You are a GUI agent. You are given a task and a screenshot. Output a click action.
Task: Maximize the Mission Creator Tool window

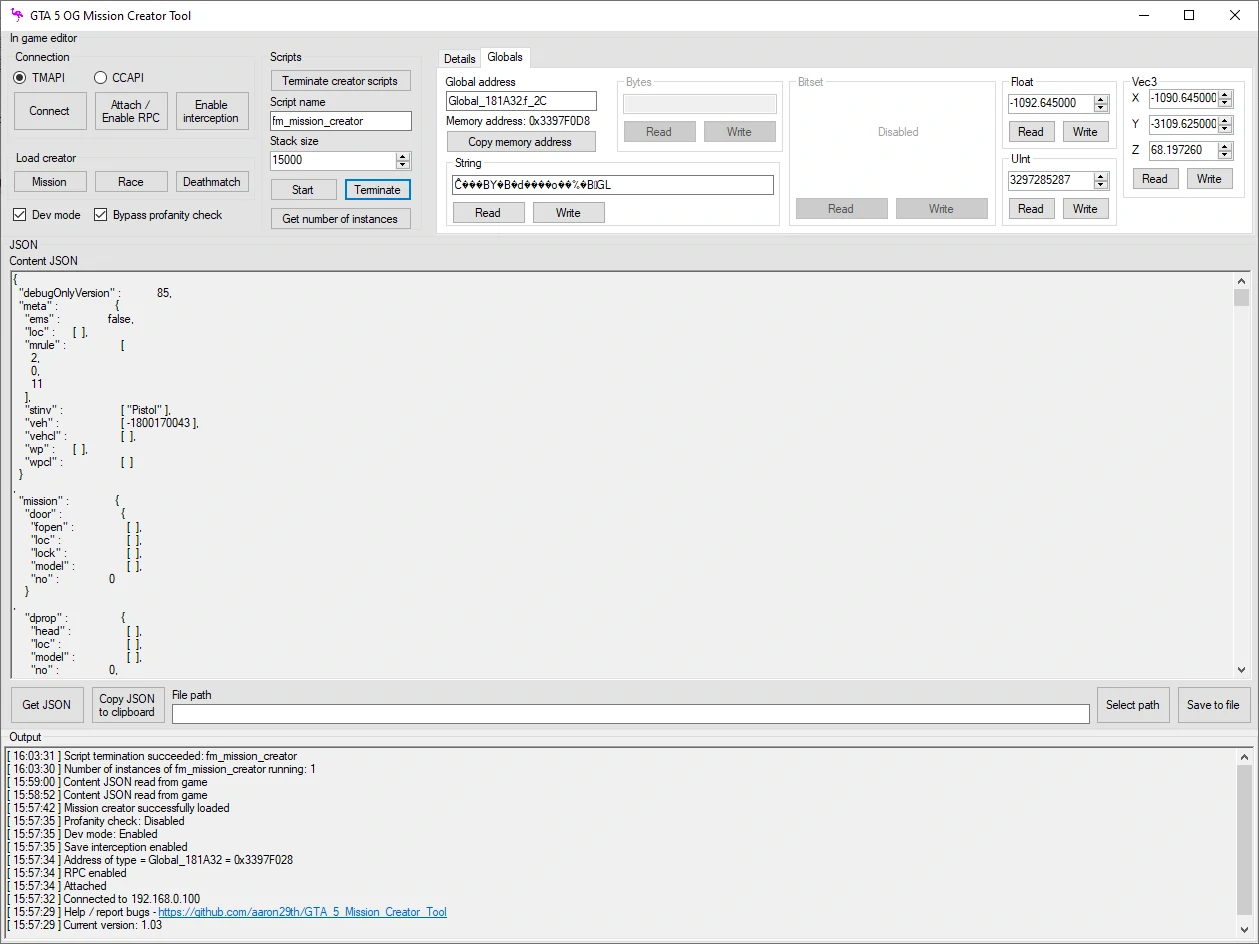[1189, 15]
